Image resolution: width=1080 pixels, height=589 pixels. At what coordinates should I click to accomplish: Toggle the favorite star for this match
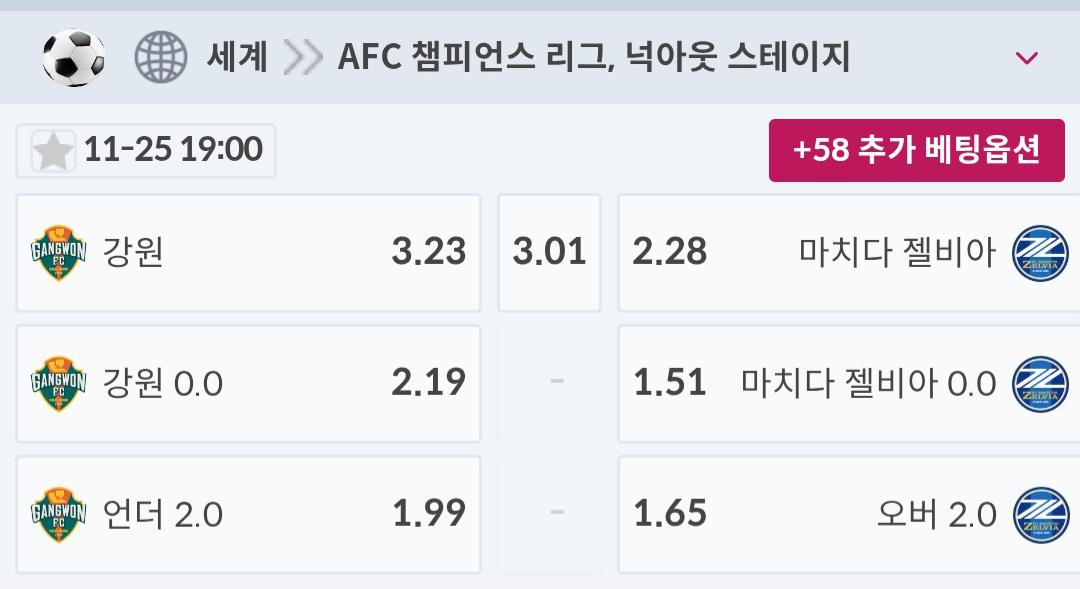coord(53,152)
